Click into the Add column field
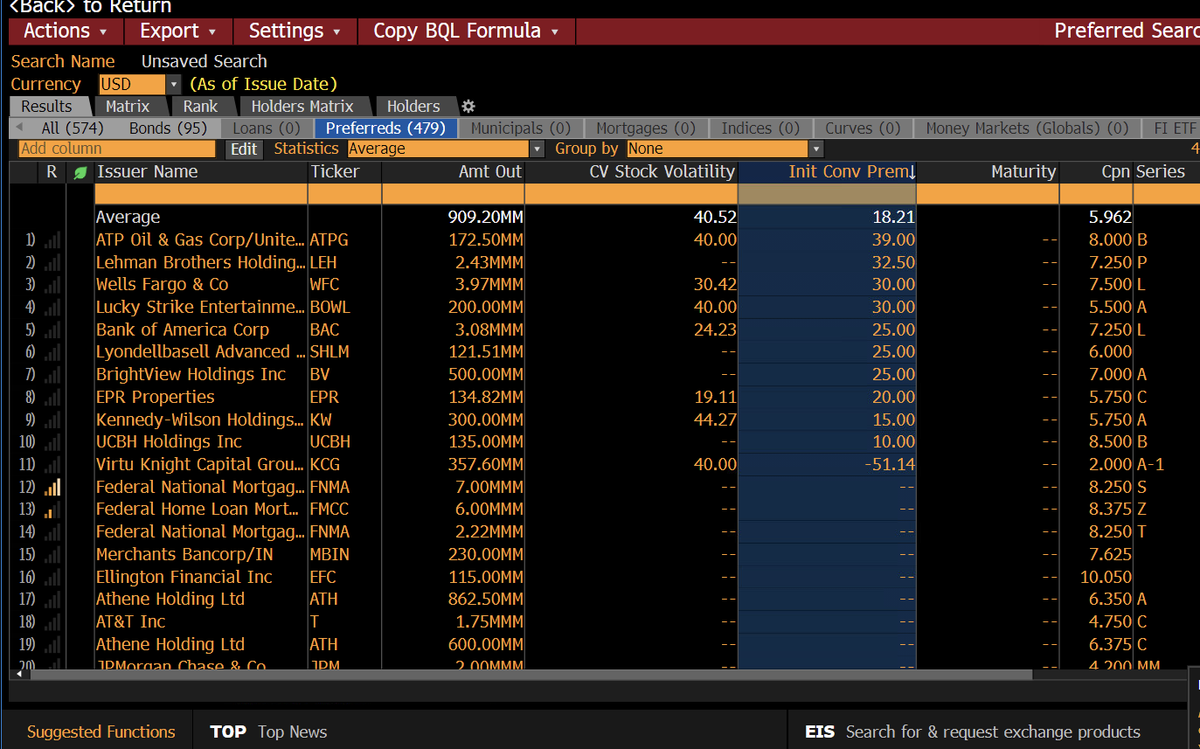The image size is (1200, 749). pyautogui.click(x=117, y=148)
